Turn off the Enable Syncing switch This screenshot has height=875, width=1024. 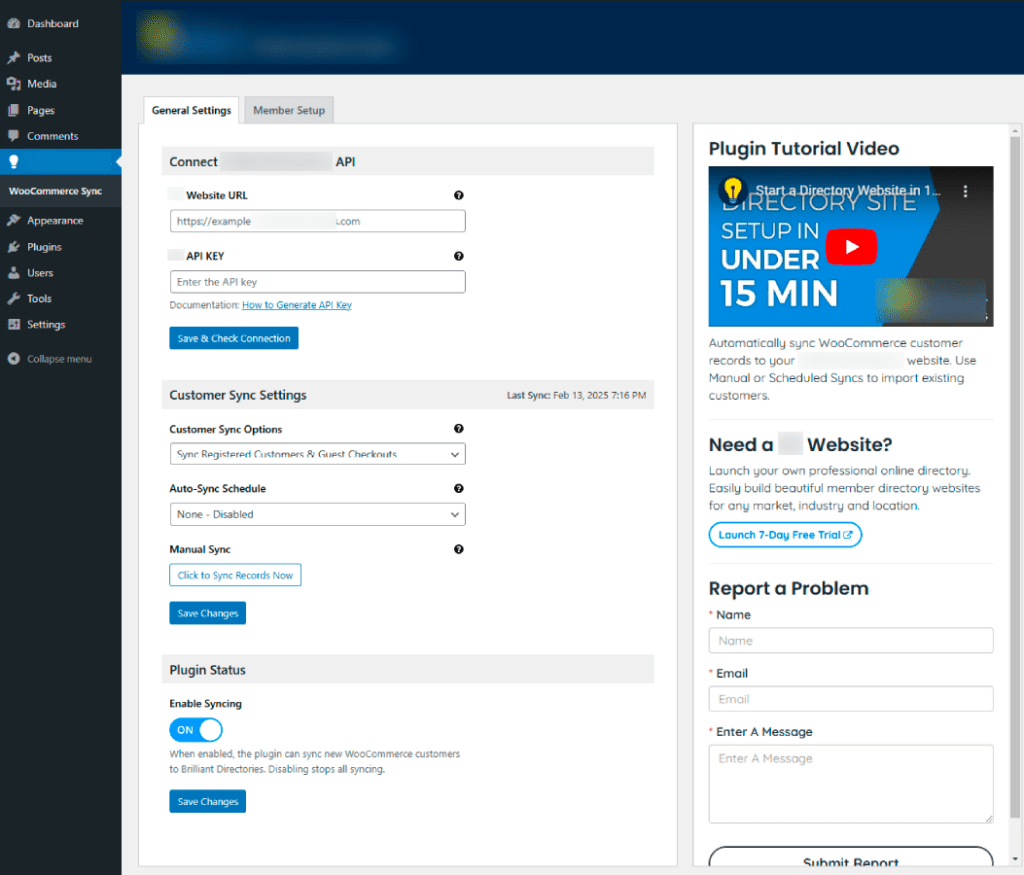(196, 730)
